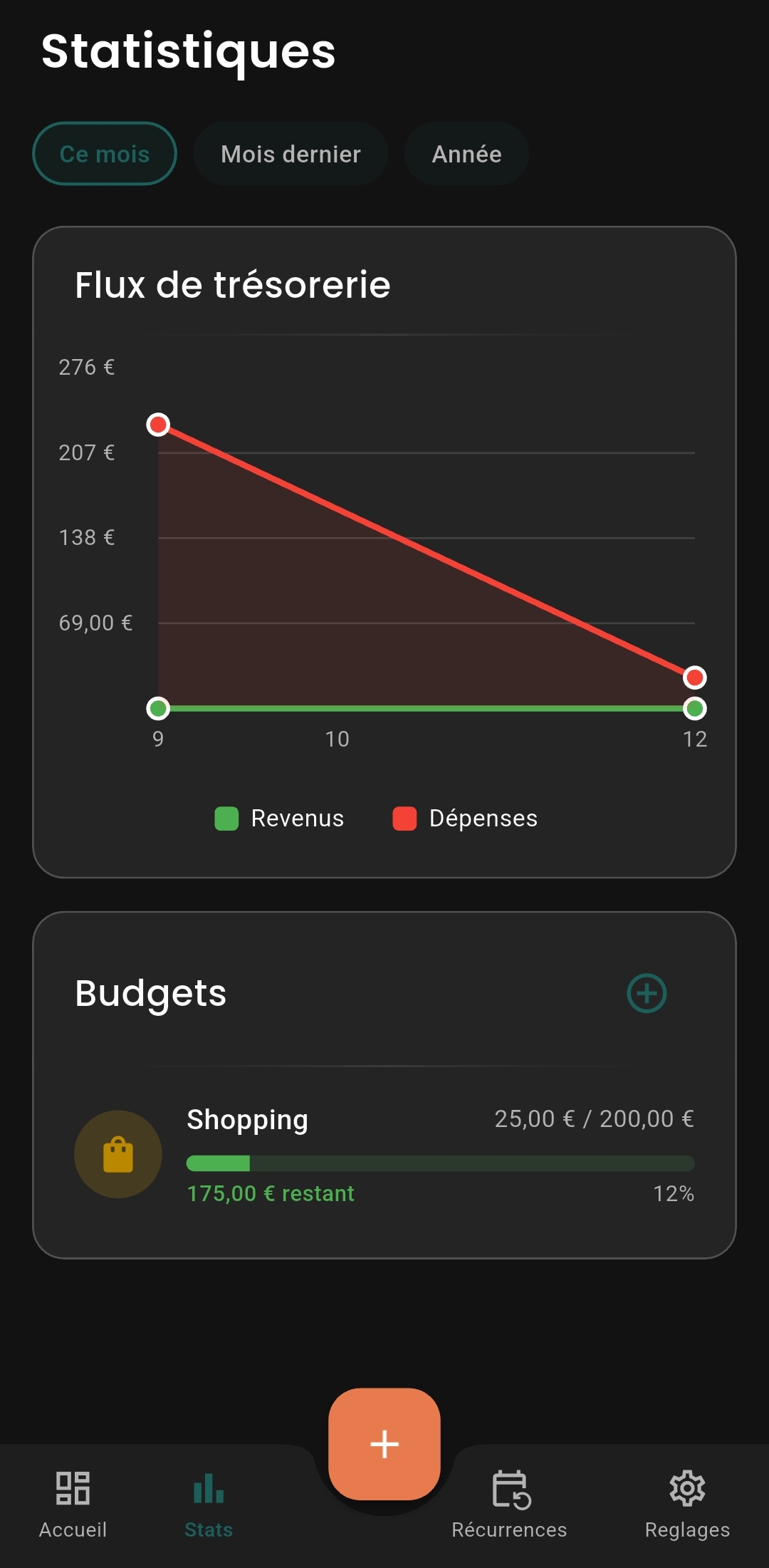The width and height of the screenshot is (769, 1568).
Task: Toggle the Revenus legend green square
Action: (226, 819)
